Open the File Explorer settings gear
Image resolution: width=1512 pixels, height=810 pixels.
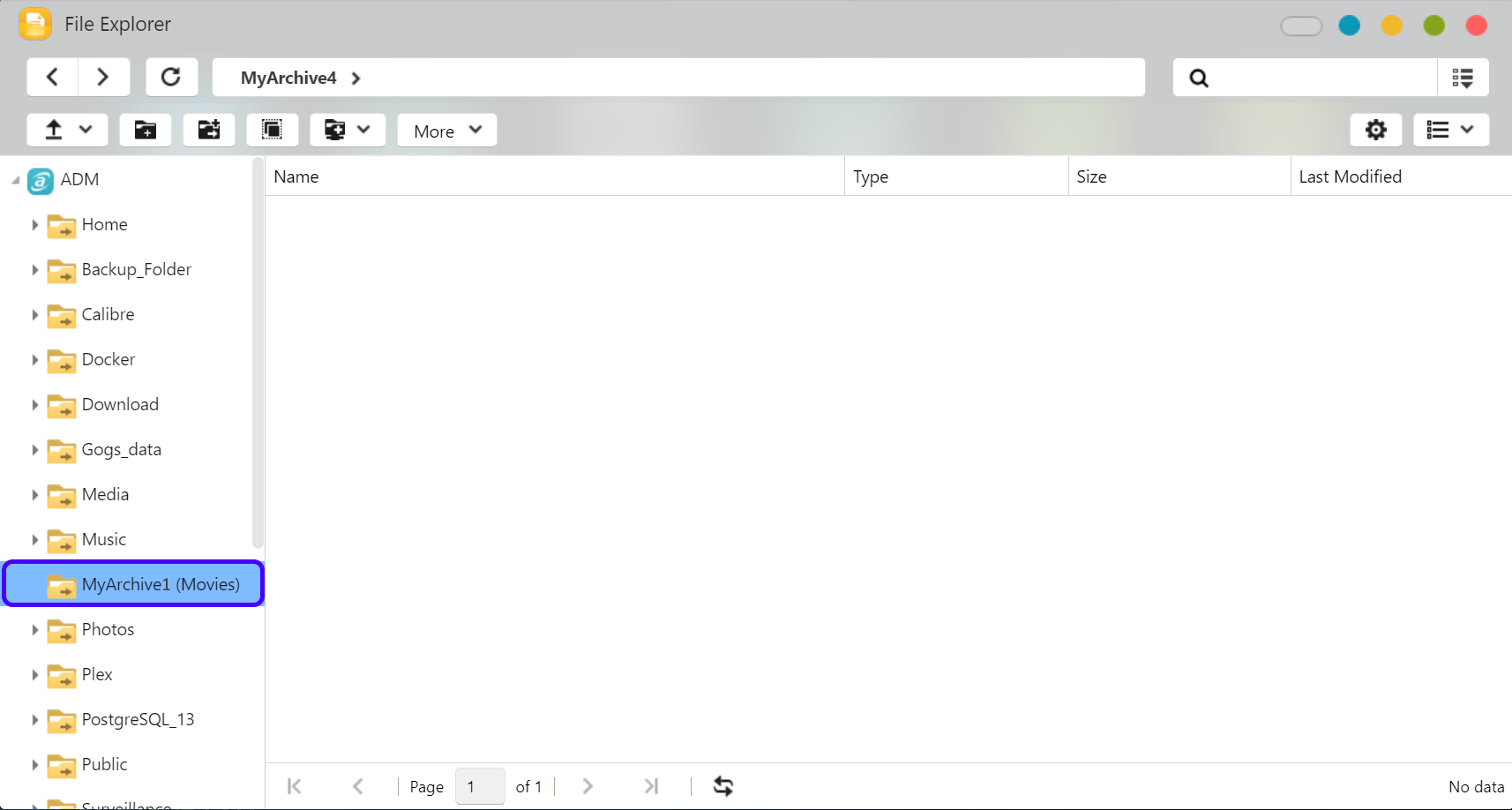[1375, 131]
